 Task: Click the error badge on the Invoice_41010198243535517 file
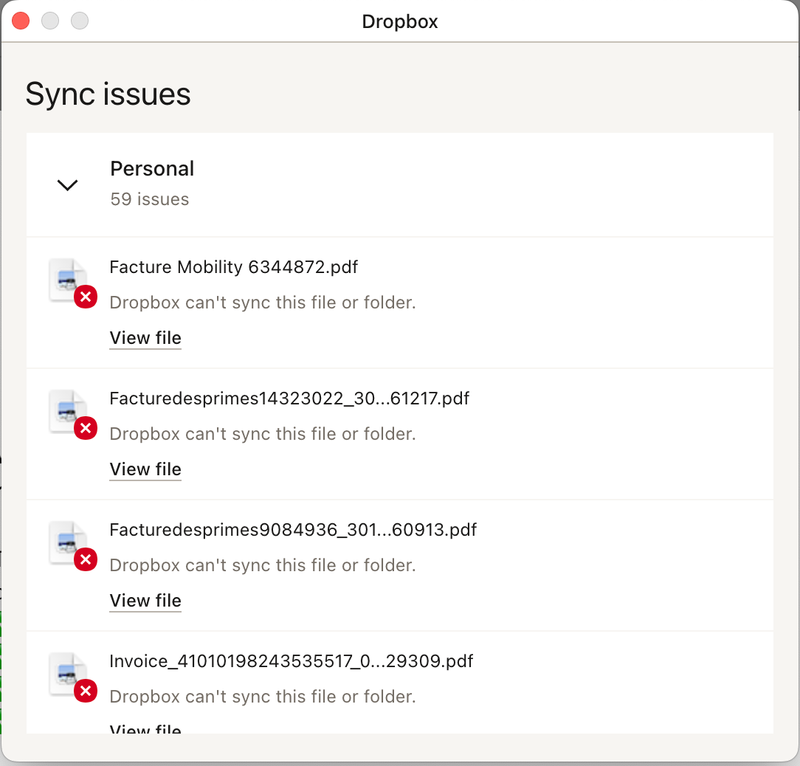coord(86,690)
